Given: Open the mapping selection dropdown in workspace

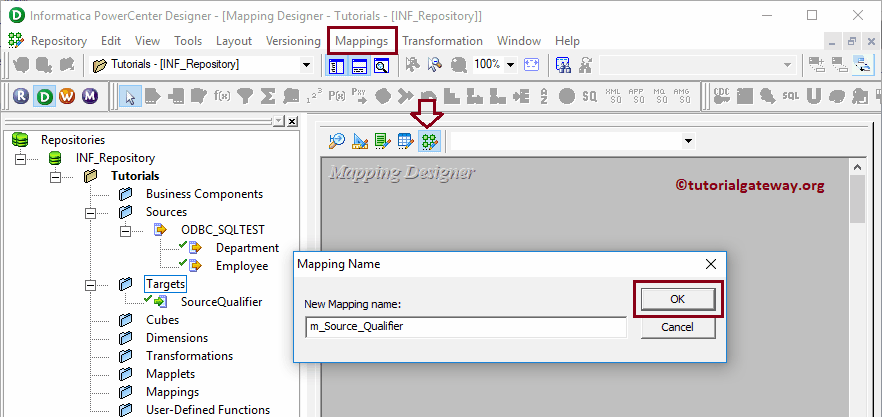Looking at the screenshot, I should tap(687, 141).
